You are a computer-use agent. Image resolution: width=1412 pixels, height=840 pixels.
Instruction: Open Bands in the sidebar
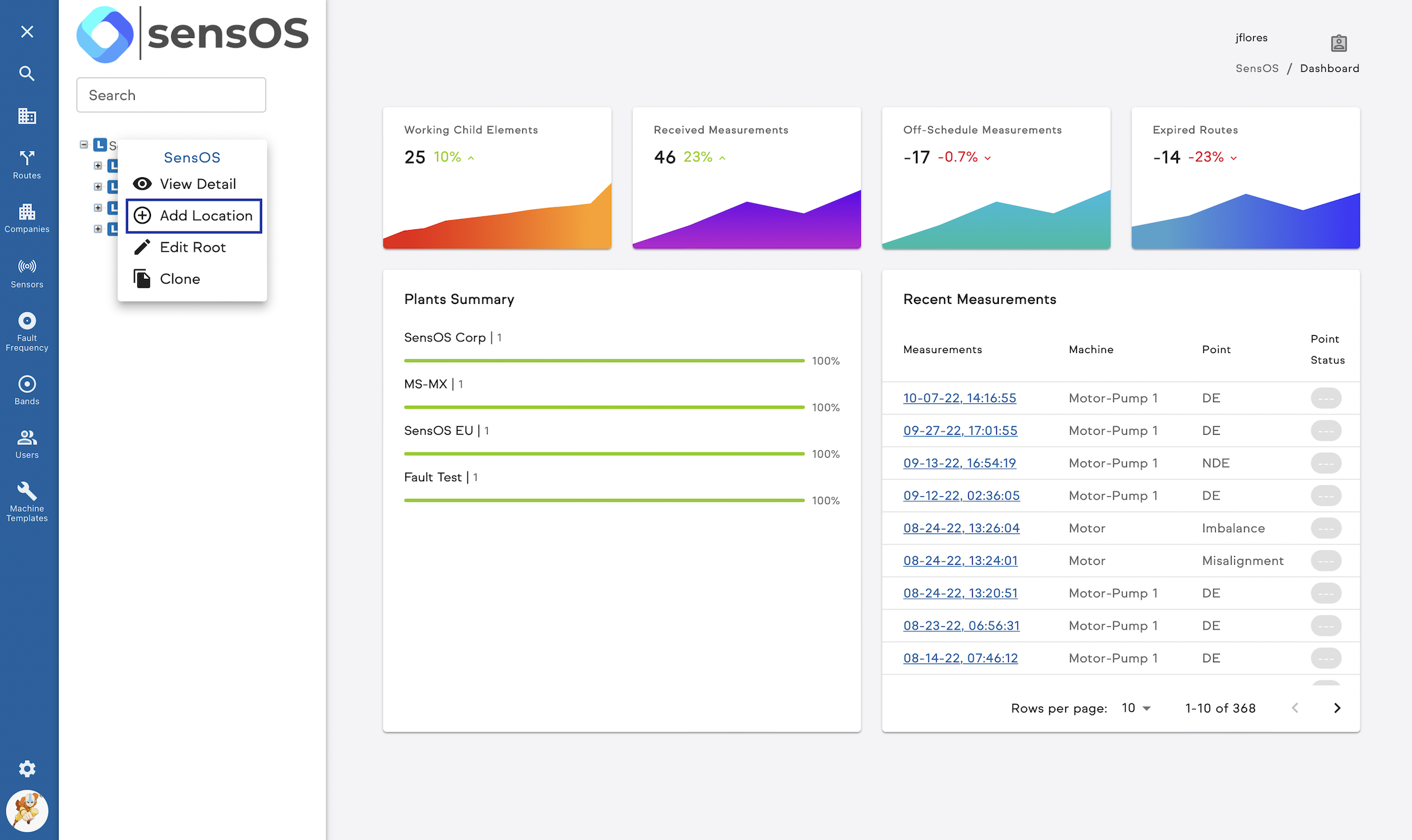[27, 390]
